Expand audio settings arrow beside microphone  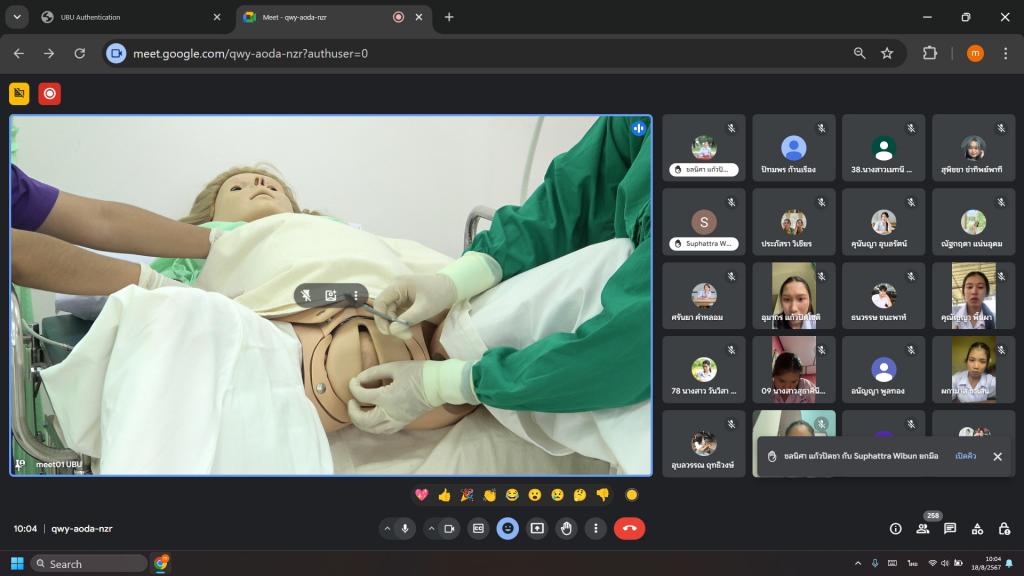[387, 529]
